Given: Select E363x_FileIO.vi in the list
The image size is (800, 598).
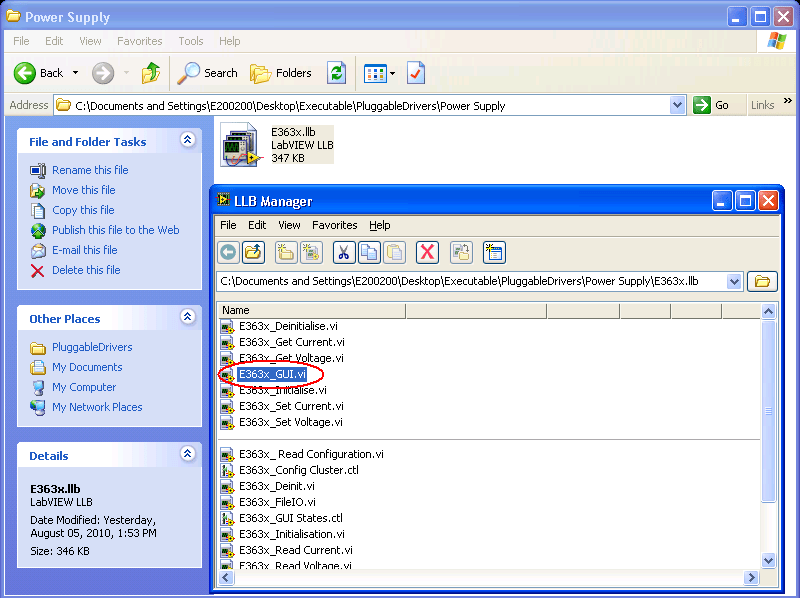Looking at the screenshot, I should tap(278, 502).
